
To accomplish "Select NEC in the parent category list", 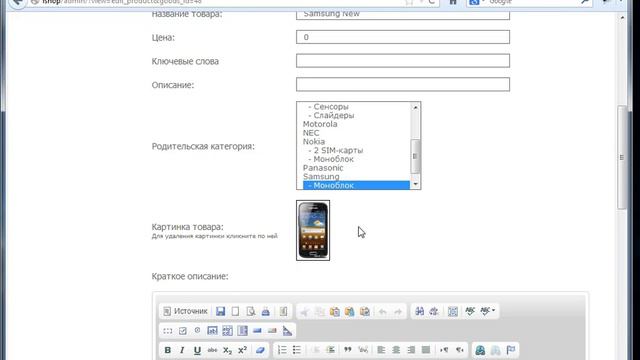I will coord(311,133).
